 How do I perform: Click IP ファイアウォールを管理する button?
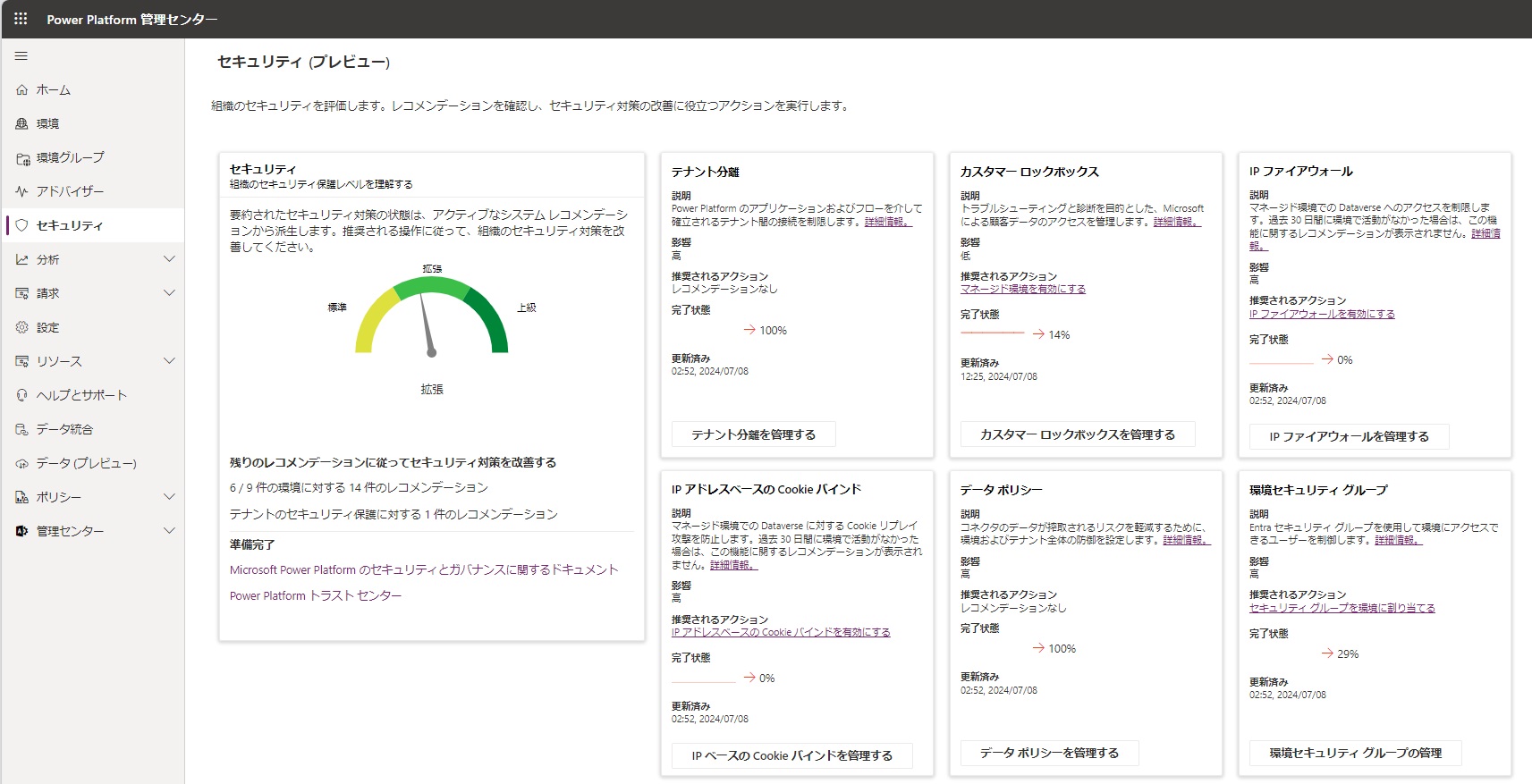tap(1350, 436)
